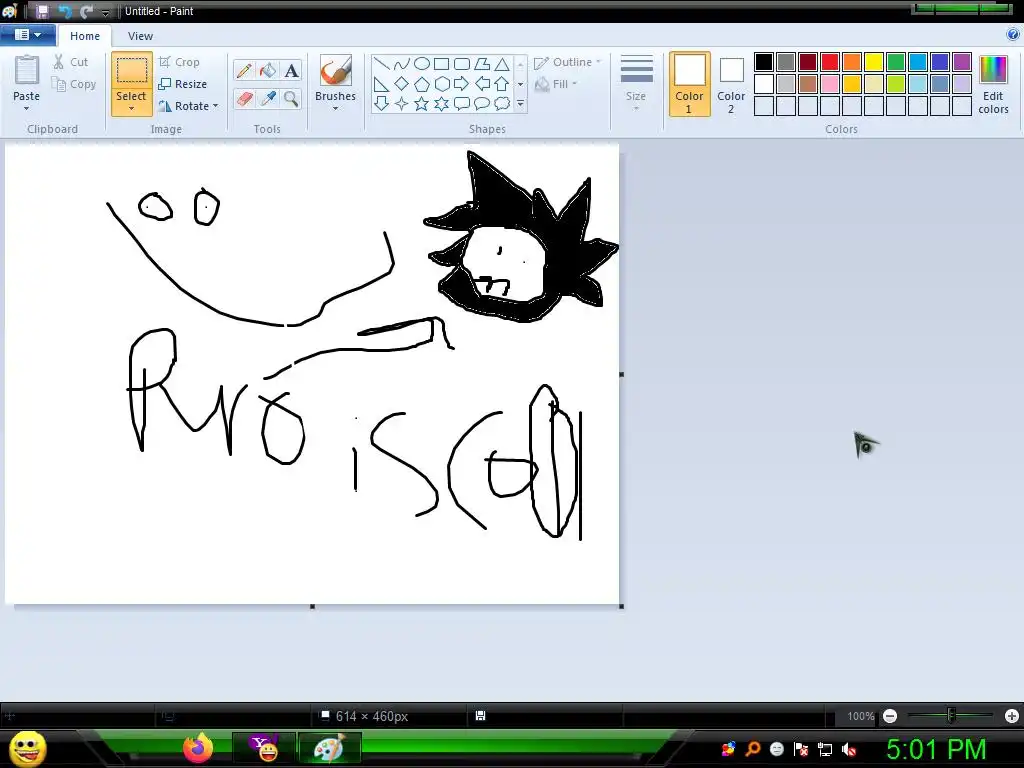Open the Outline dropdown
Screen dimensions: 1024x768
pos(567,62)
